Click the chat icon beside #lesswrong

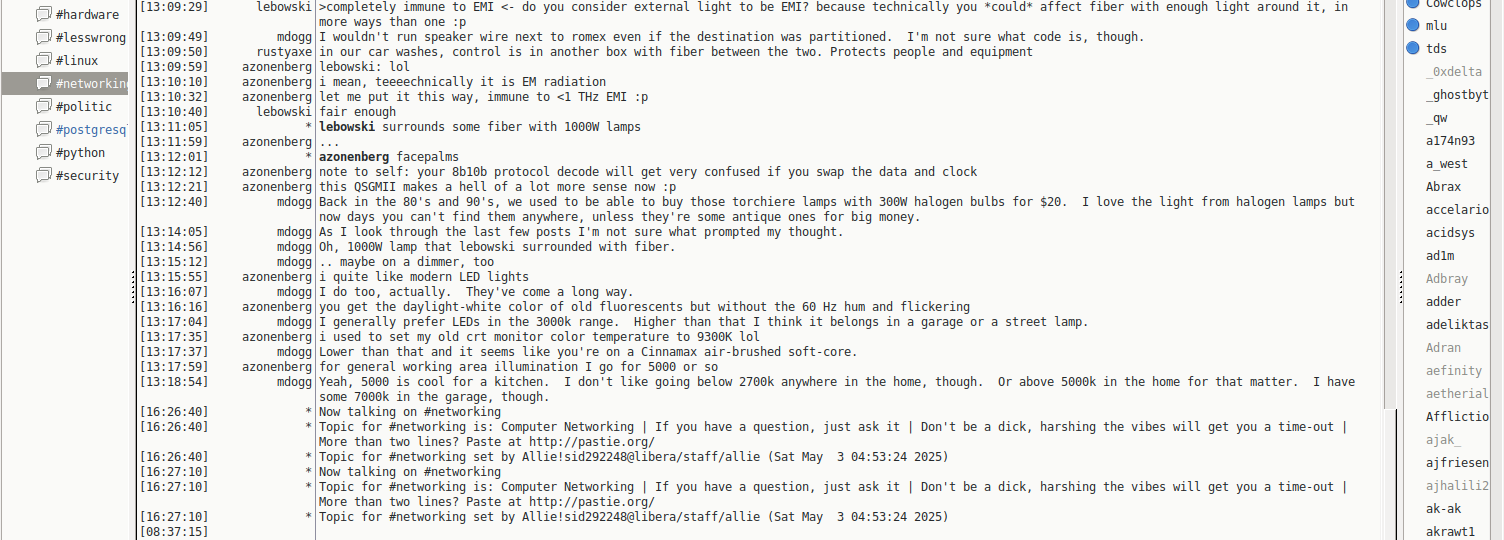[43, 37]
